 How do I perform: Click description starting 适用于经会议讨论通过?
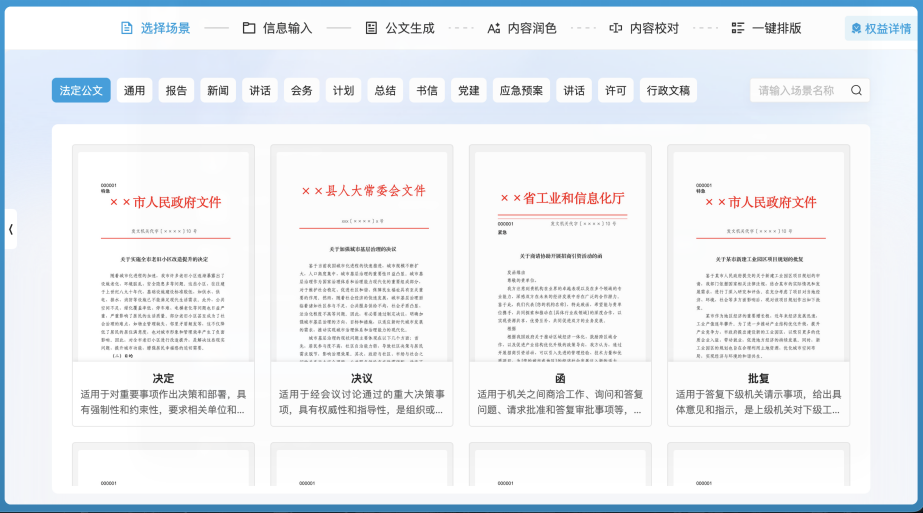point(362,402)
